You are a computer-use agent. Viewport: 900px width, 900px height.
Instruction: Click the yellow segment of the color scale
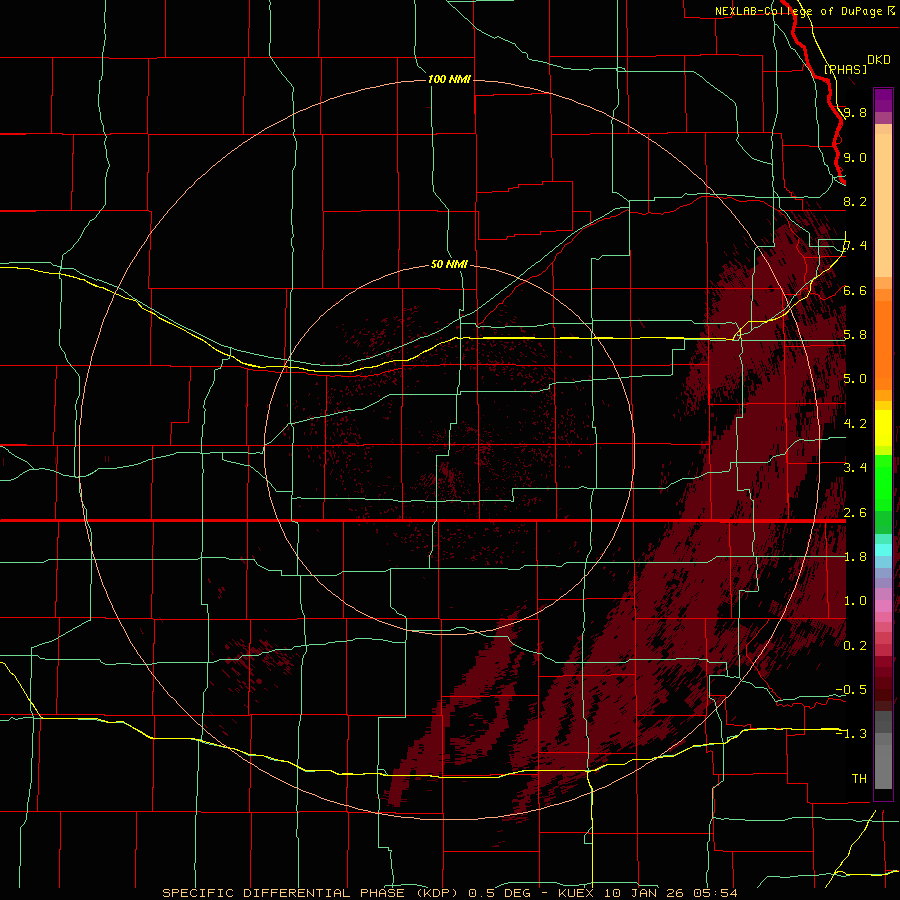(883, 428)
